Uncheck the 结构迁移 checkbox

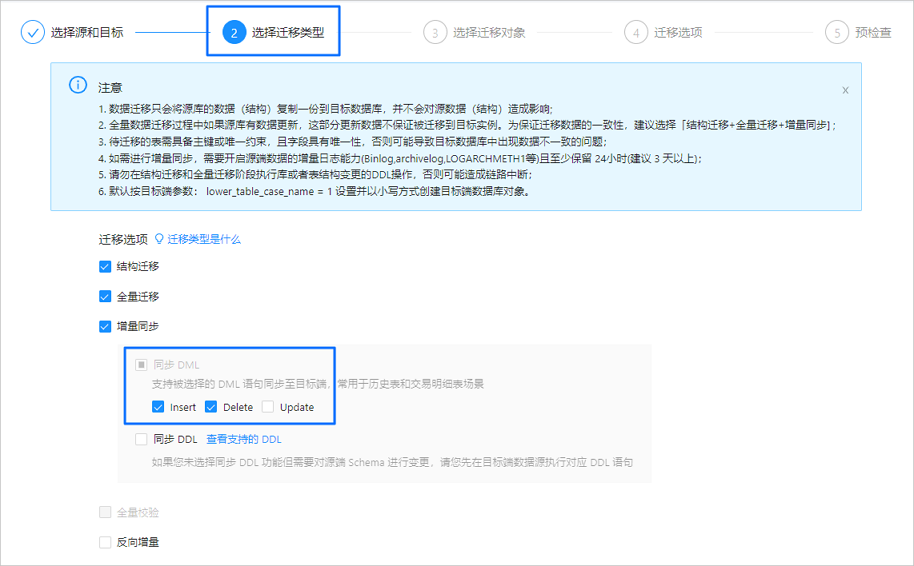click(x=105, y=266)
